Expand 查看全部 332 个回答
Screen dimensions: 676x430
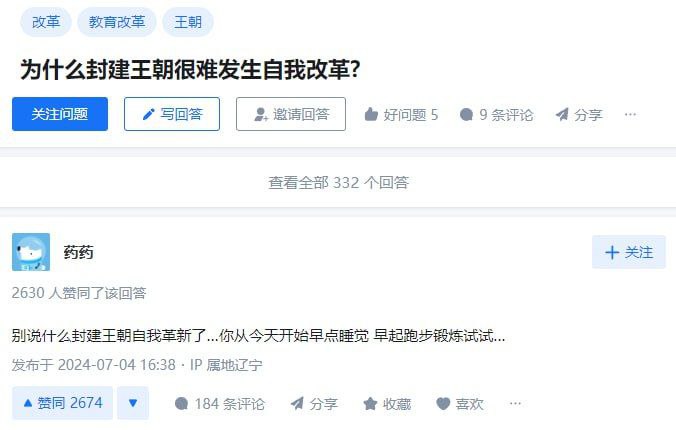point(338,182)
